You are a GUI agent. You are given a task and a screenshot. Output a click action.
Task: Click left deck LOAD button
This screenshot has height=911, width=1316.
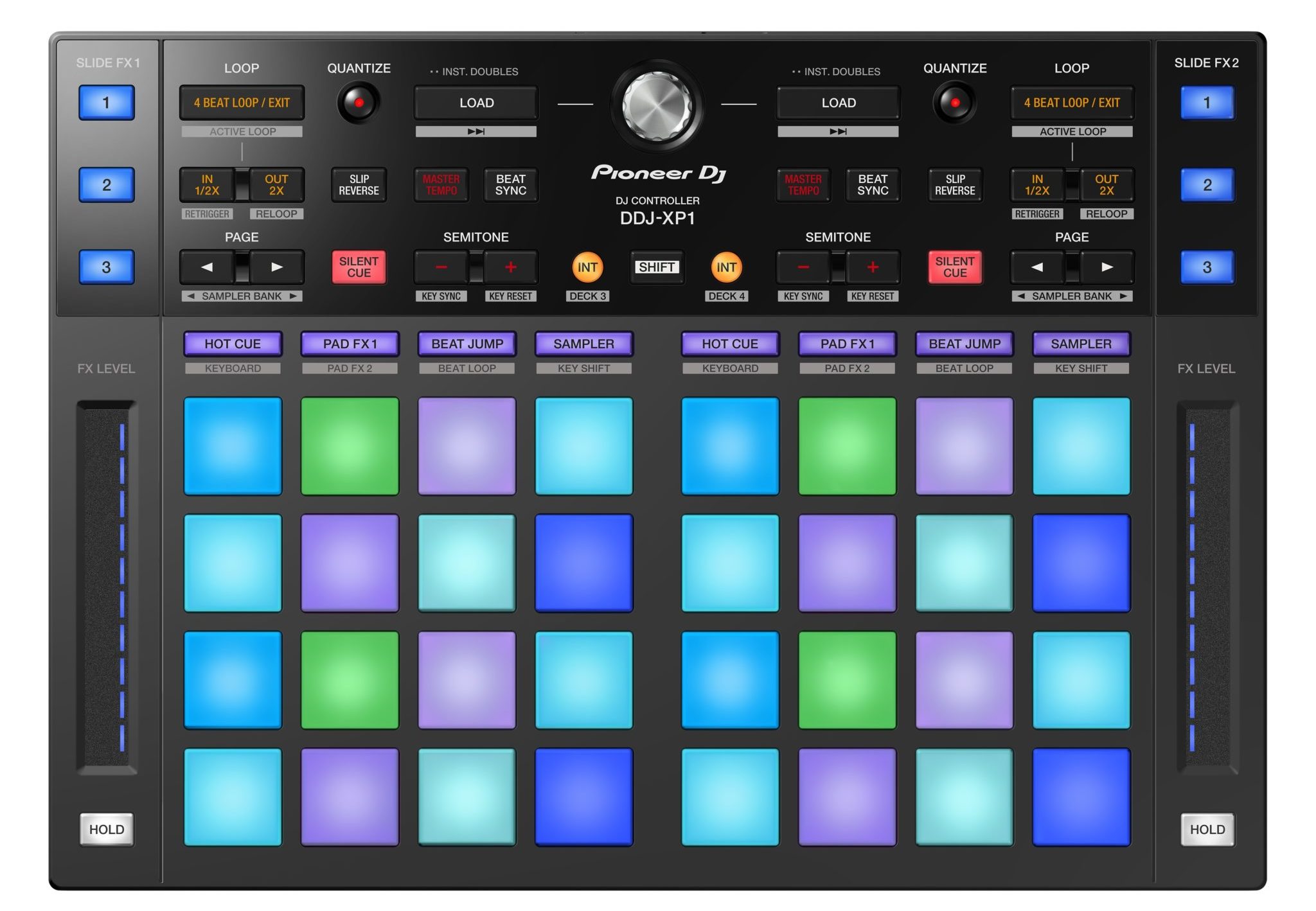pyautogui.click(x=476, y=103)
